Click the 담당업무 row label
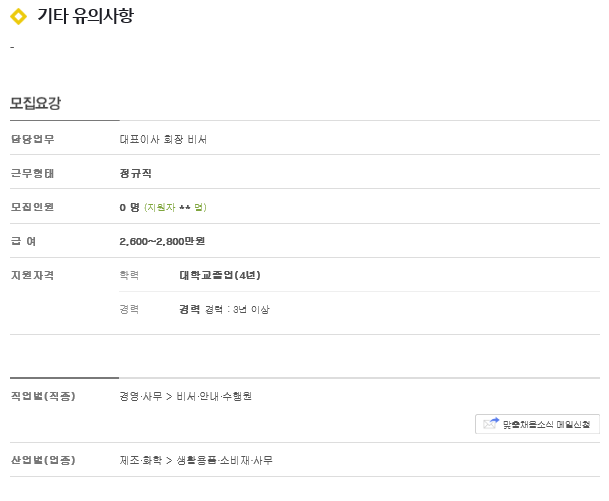 [31, 139]
